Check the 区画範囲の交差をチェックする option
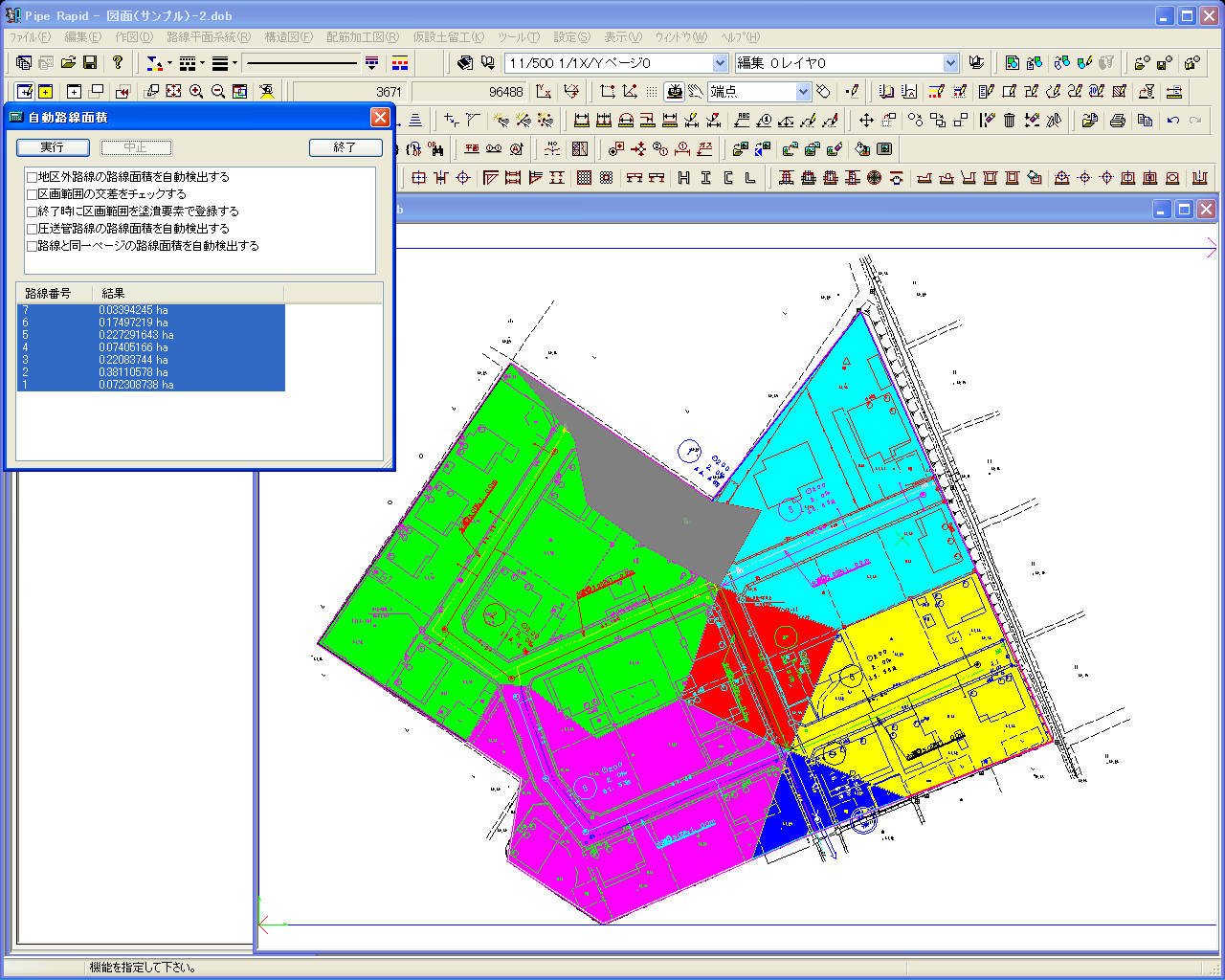The width and height of the screenshot is (1225, 980). coord(33,194)
